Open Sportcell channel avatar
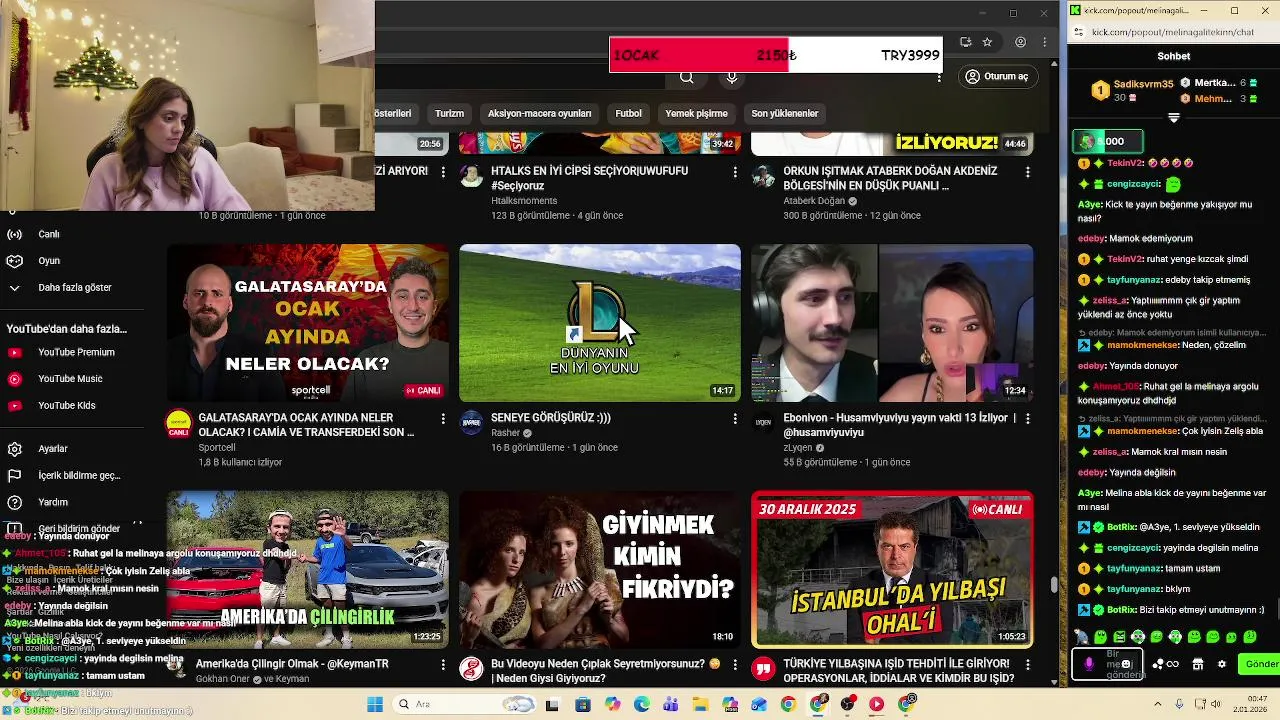This screenshot has height=720, width=1280. (178, 423)
